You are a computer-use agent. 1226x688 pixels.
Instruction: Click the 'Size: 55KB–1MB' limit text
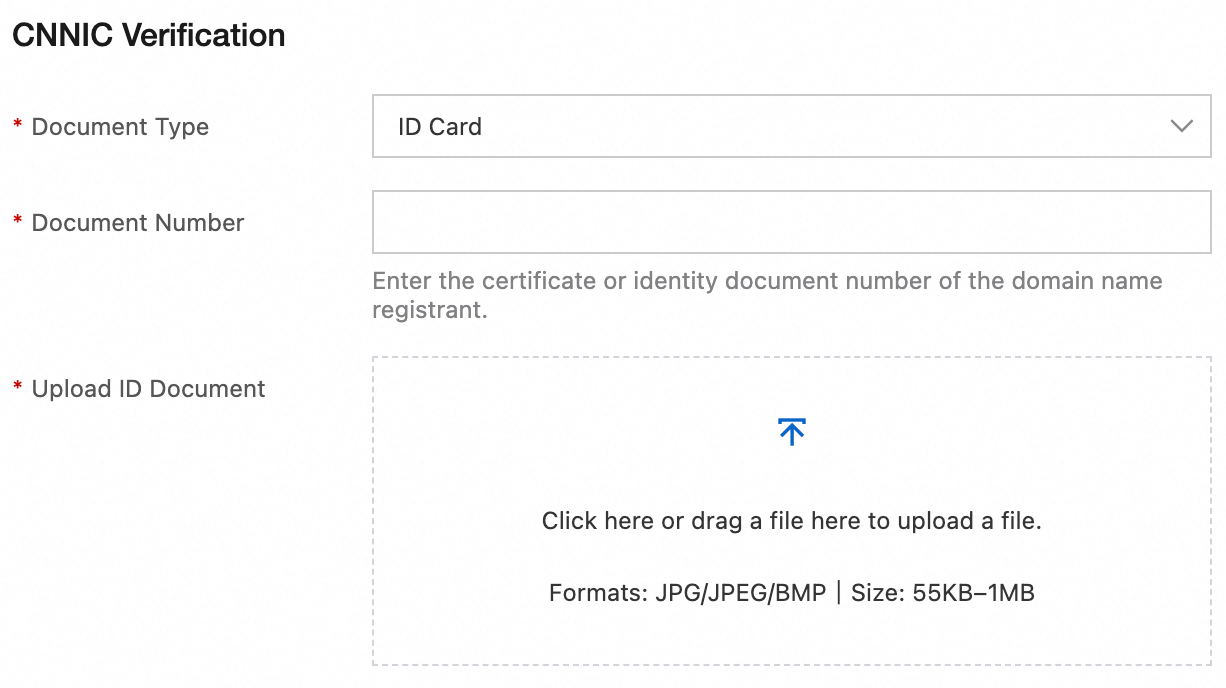(x=942, y=593)
